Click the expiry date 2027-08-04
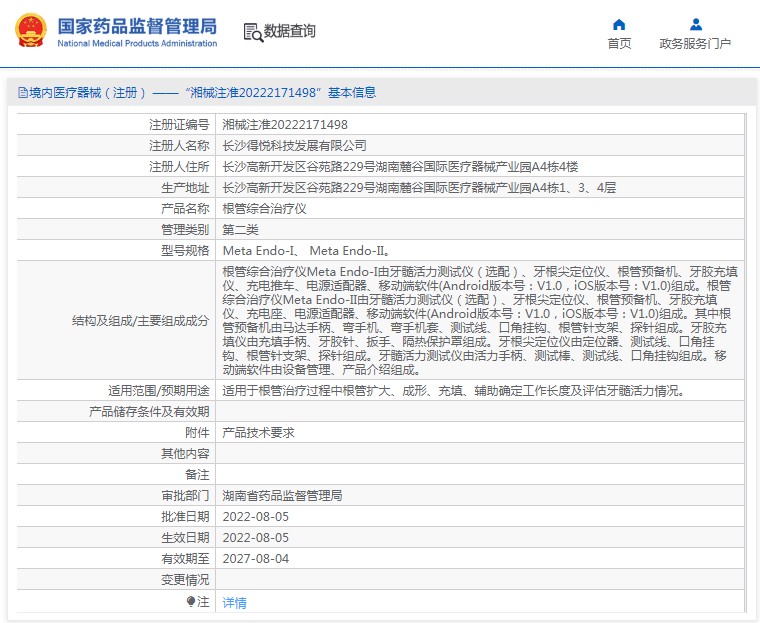The image size is (760, 623). [x=255, y=559]
